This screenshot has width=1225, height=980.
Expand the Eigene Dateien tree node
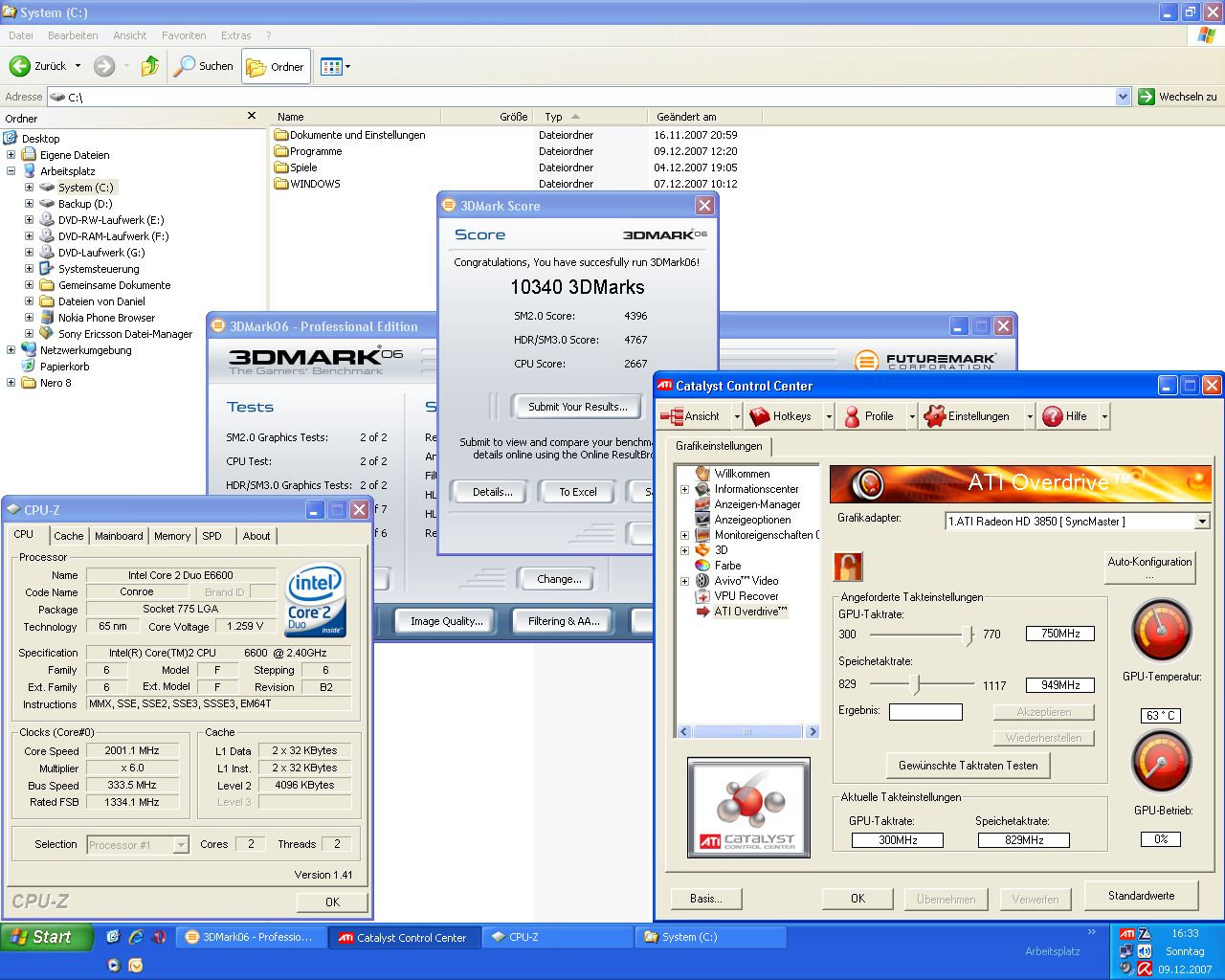point(11,155)
